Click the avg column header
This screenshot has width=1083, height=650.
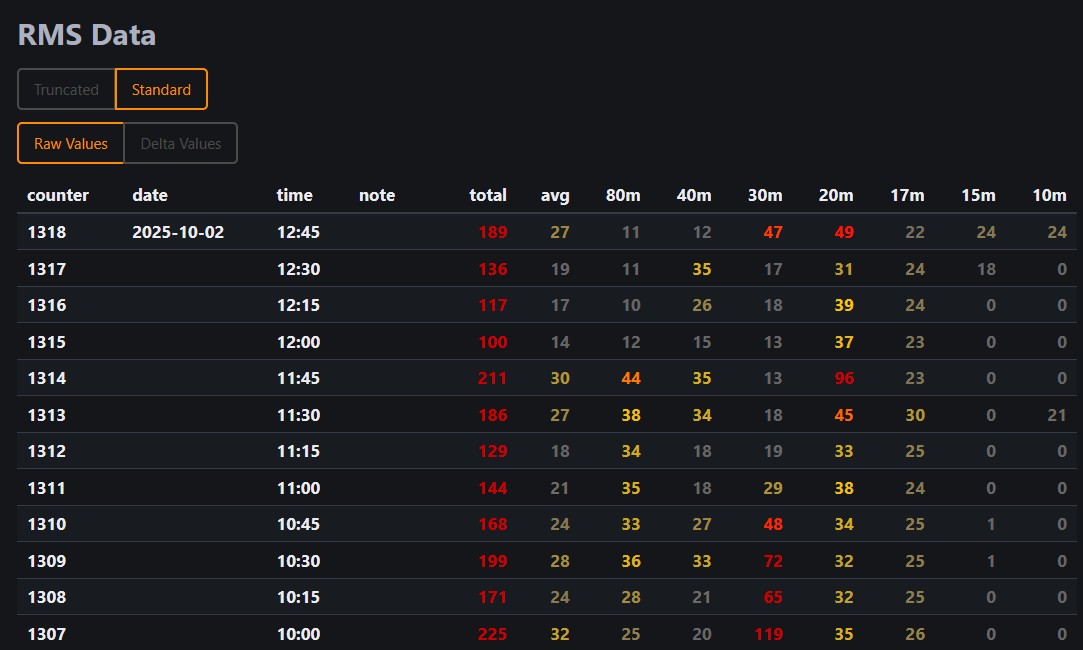(x=555, y=195)
